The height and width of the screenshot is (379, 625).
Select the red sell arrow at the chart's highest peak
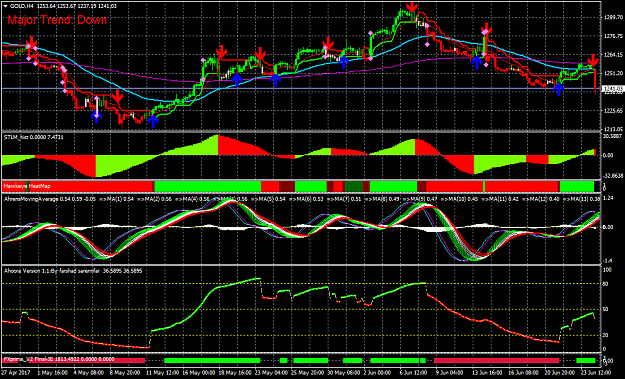tap(412, 7)
